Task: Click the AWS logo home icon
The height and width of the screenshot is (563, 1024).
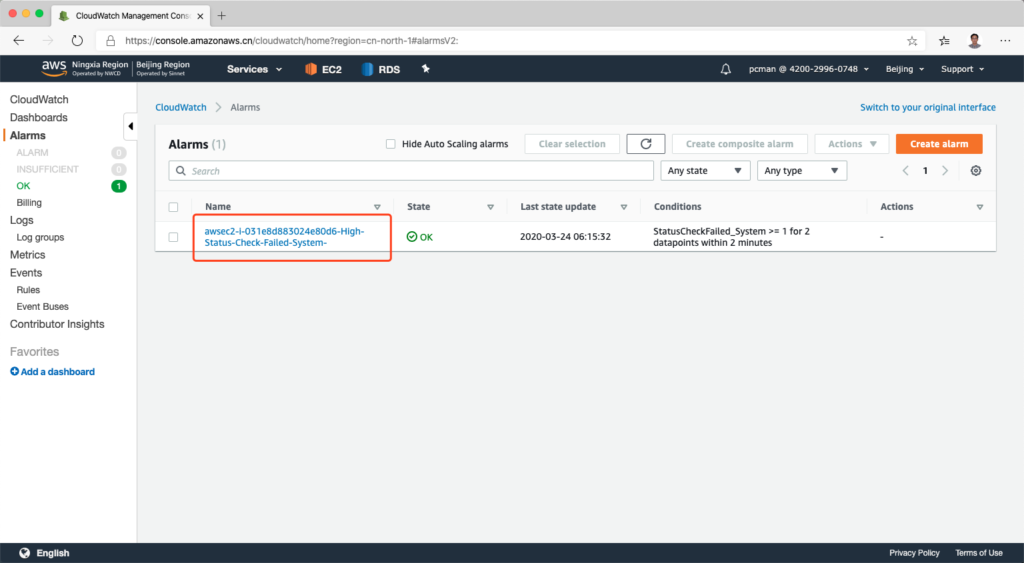Action: pos(54,68)
